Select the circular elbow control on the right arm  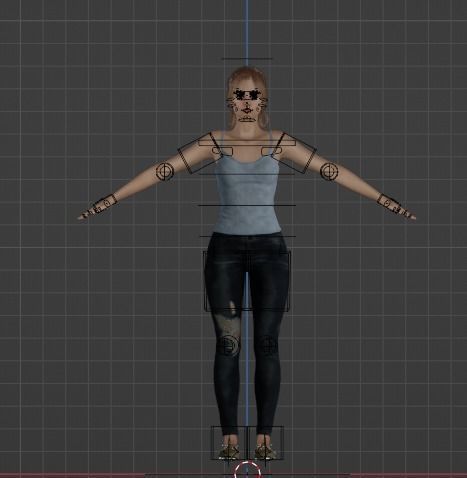(329, 171)
